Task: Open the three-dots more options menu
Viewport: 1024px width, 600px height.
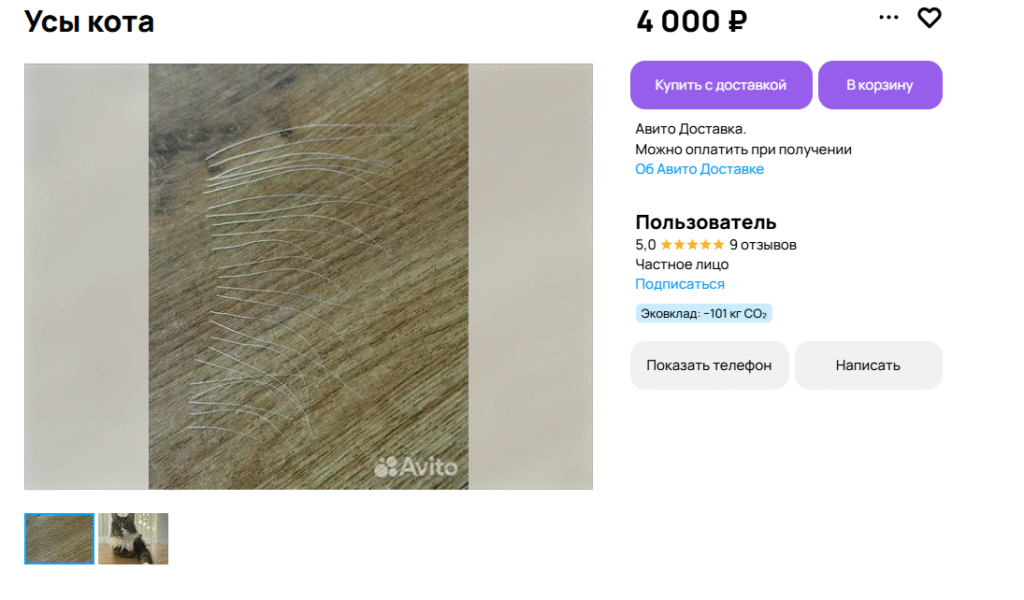Action: pyautogui.click(x=888, y=18)
